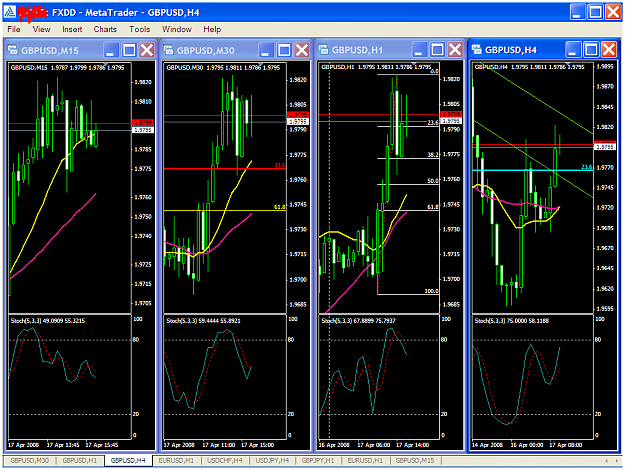The height and width of the screenshot is (470, 625).
Task: Close the GBPUSD,M15 chart window
Action: click(147, 50)
